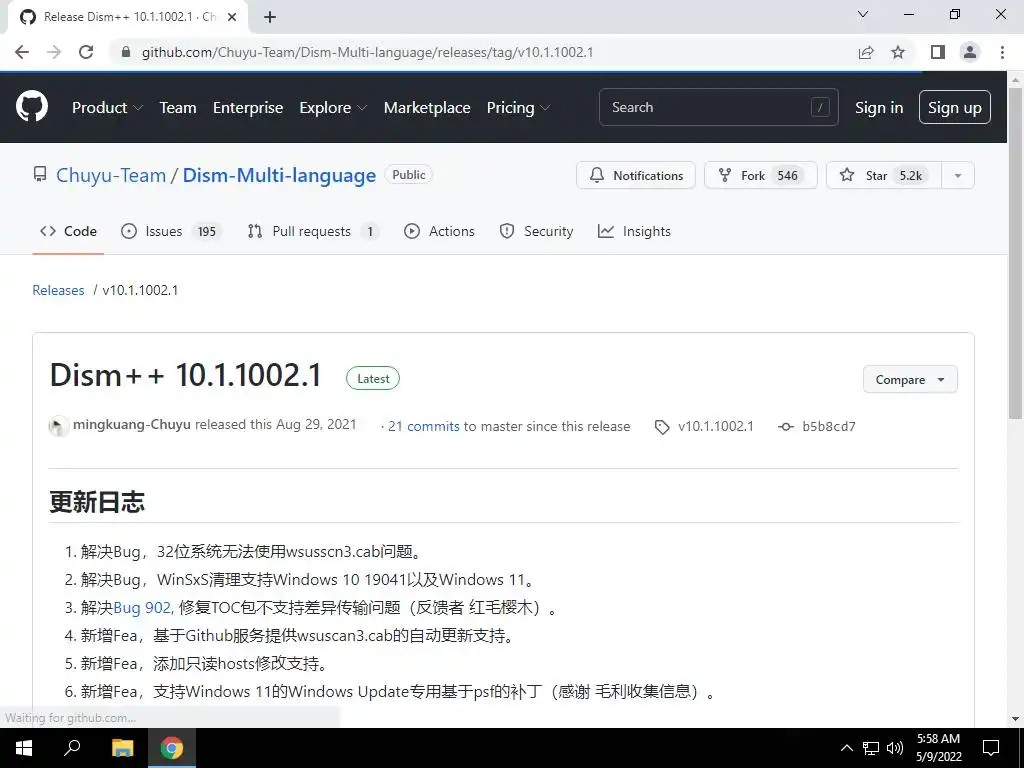Click the padlock site info icon
Screen dimensions: 1024x768
[126, 52]
